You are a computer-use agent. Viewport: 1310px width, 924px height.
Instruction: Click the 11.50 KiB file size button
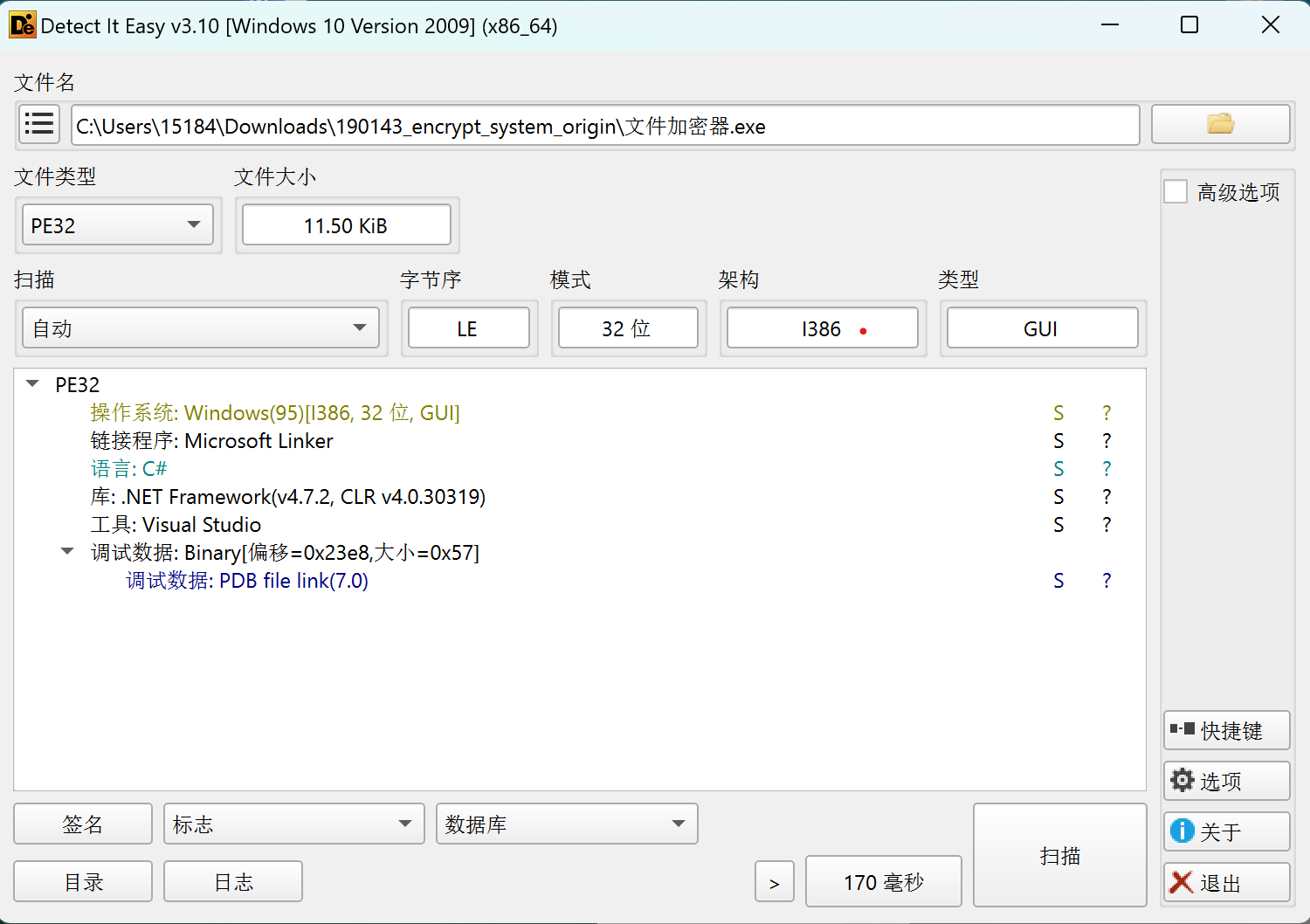click(x=347, y=225)
